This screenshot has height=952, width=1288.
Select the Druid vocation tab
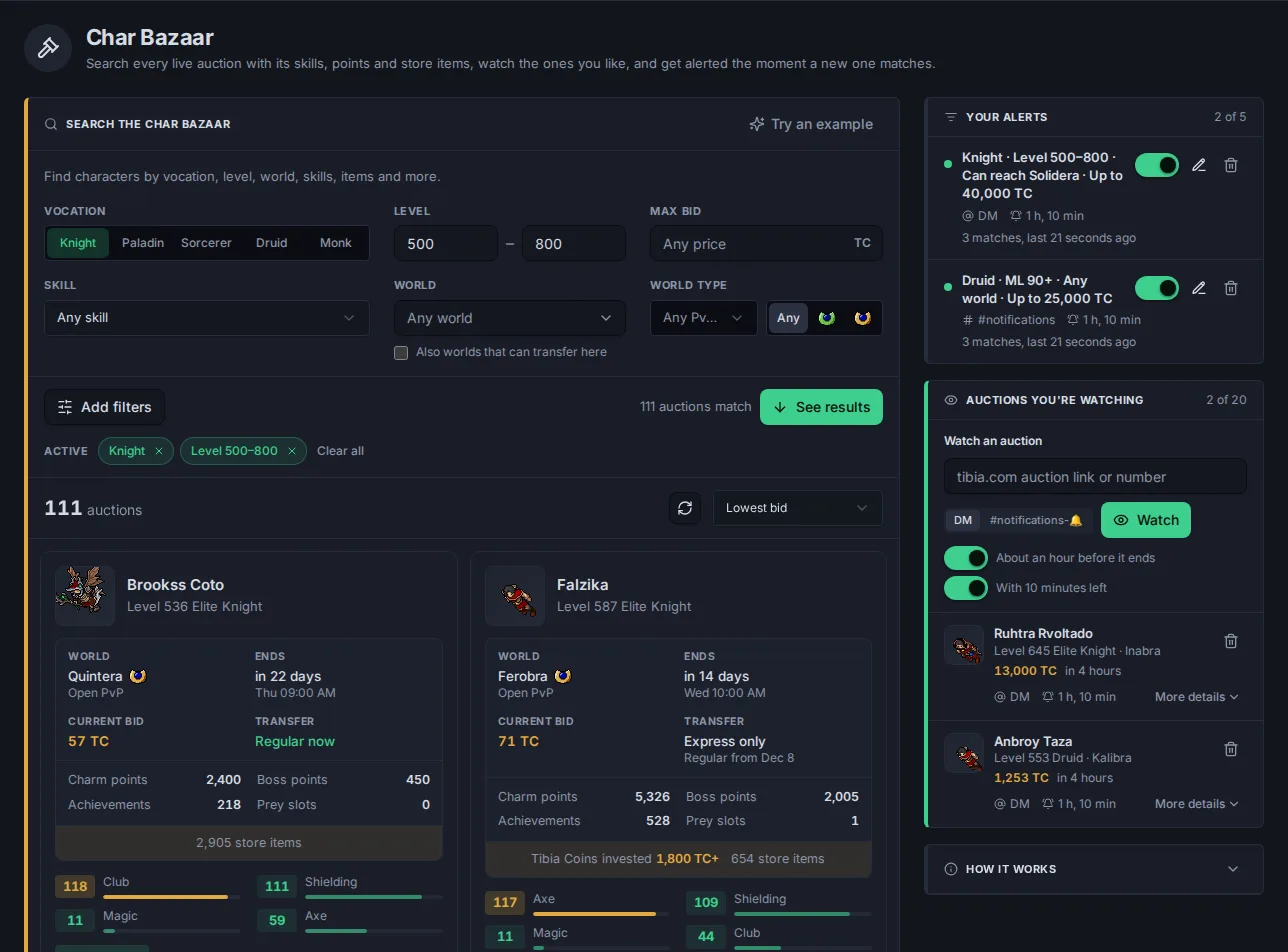(271, 243)
